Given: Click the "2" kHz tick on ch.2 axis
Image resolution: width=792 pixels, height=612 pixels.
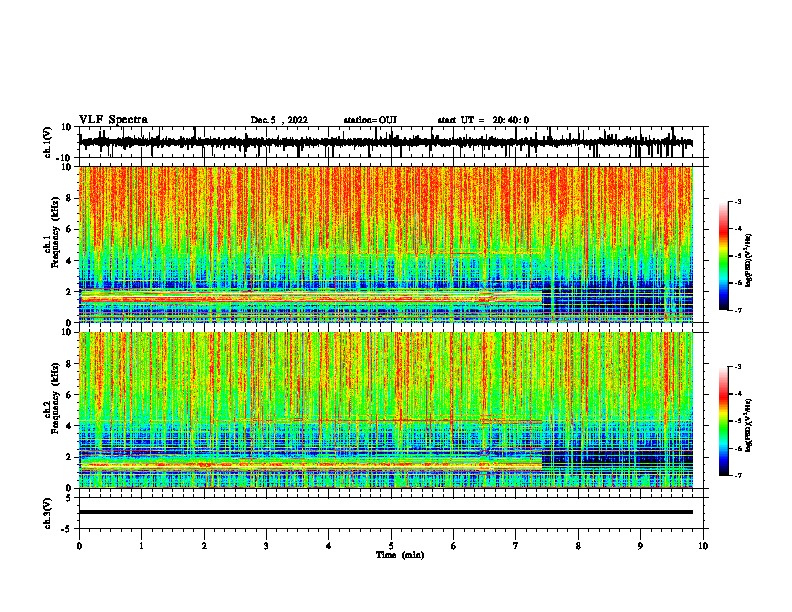Looking at the screenshot, I should coord(69,457).
